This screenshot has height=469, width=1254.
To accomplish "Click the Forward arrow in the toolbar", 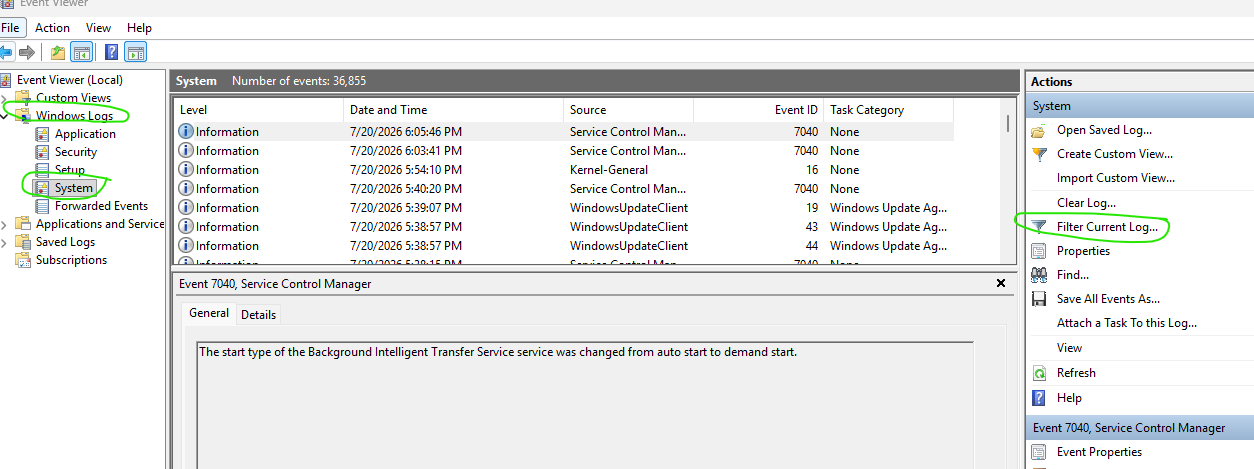I will click(27, 52).
